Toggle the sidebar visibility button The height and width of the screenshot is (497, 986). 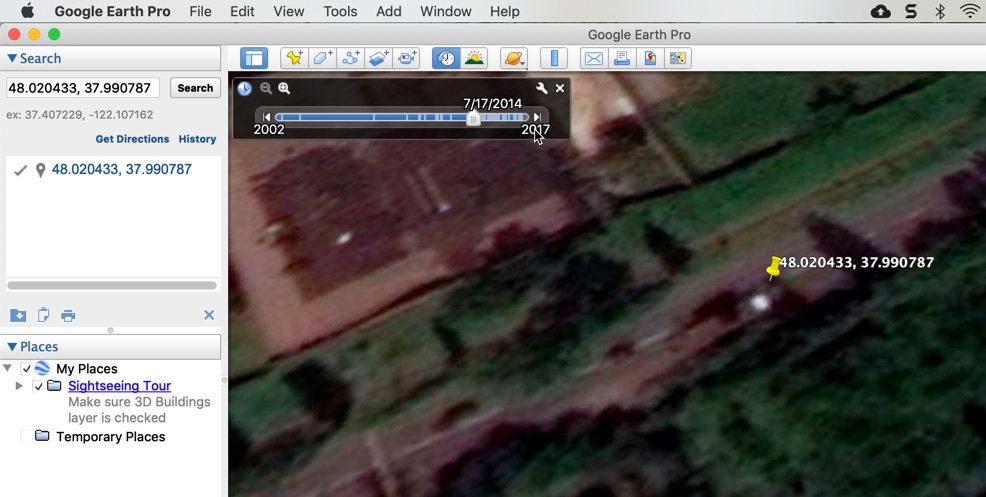[254, 59]
